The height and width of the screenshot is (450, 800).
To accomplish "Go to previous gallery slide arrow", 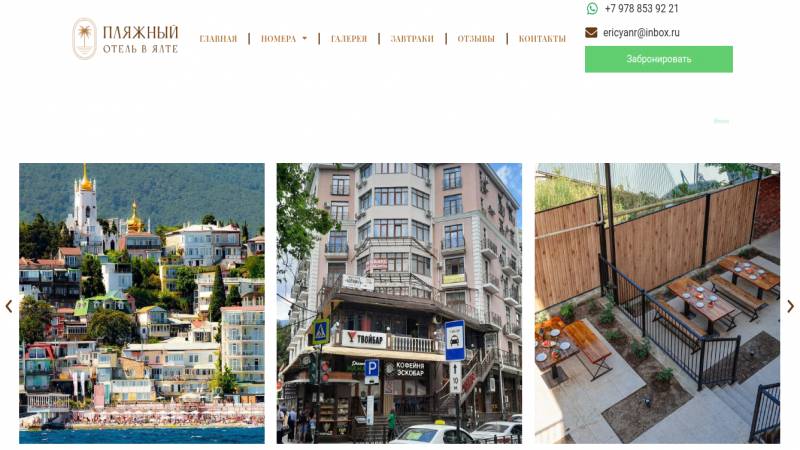I will 9,306.
